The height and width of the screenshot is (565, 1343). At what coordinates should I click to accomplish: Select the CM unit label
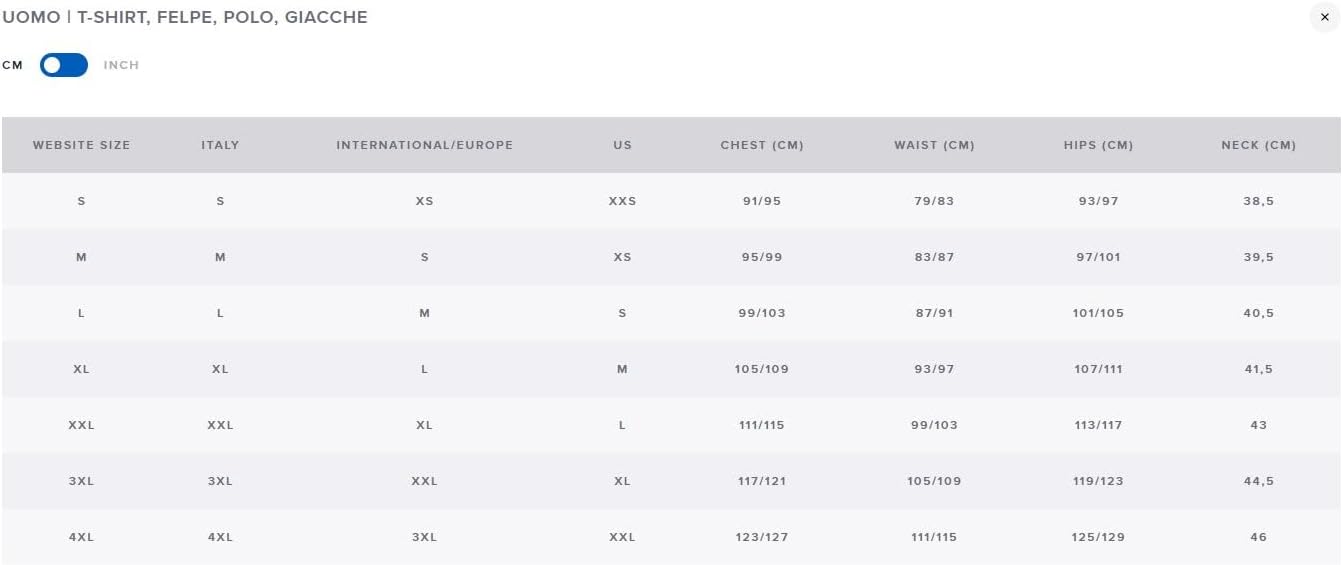click(12, 65)
